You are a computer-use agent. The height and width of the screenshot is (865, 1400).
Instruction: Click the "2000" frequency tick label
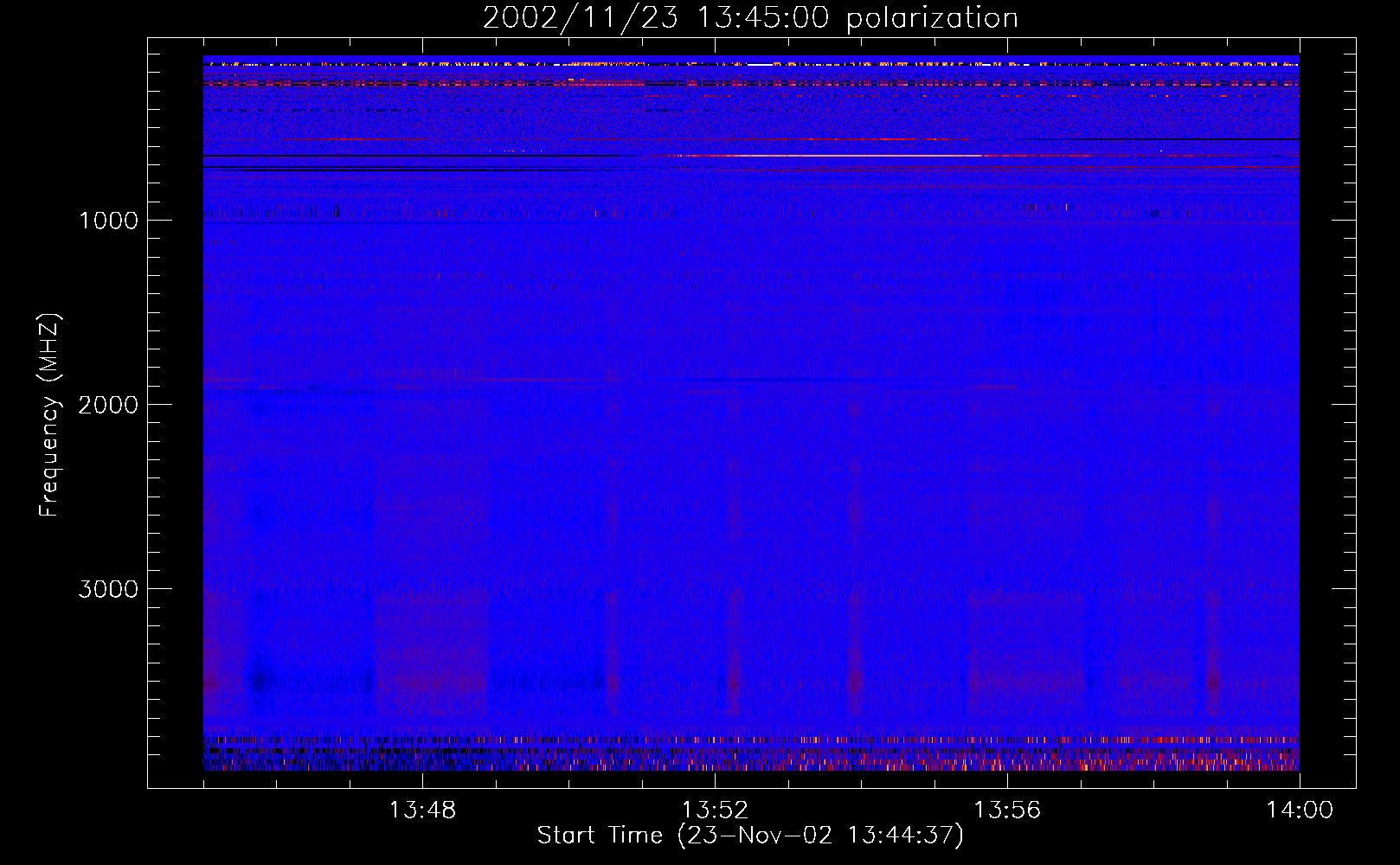pyautogui.click(x=108, y=405)
